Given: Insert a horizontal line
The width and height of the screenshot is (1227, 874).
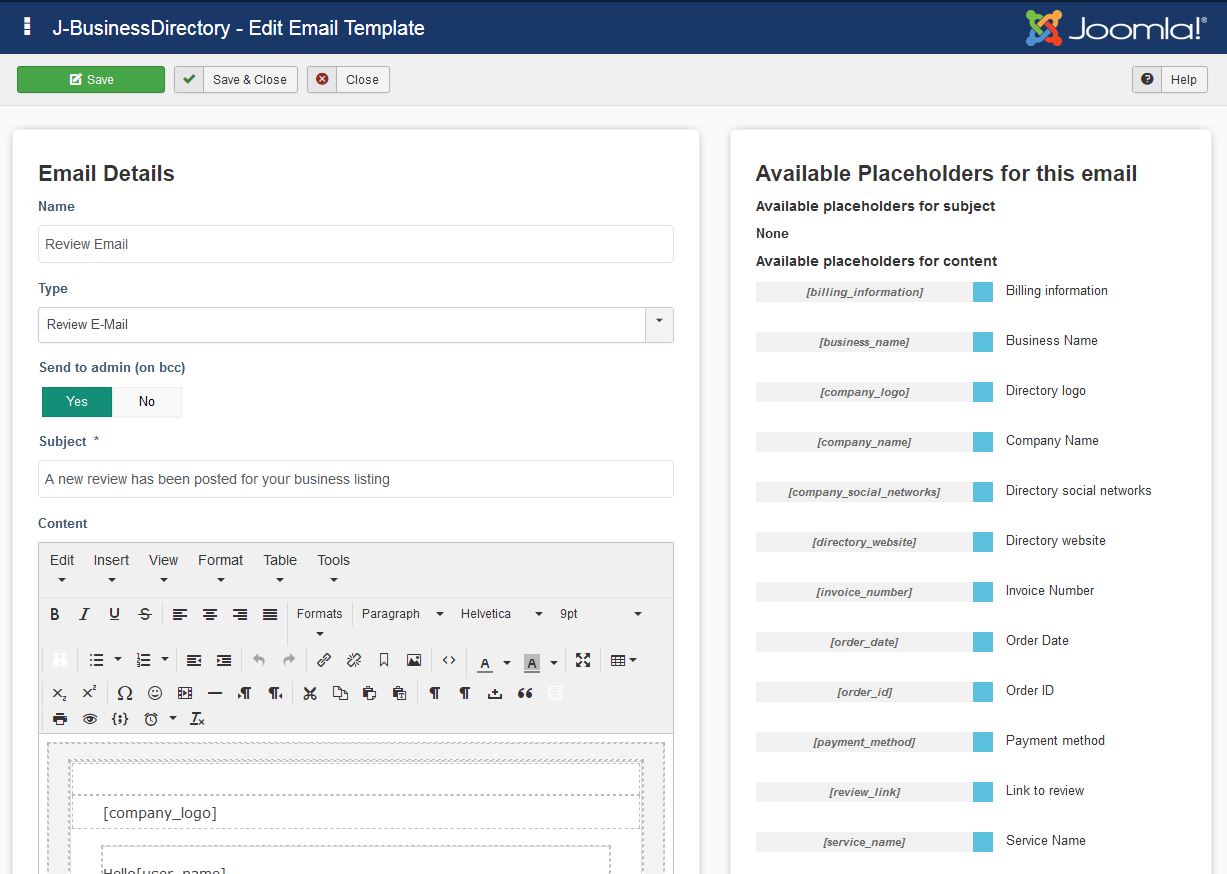Looking at the screenshot, I should click(215, 693).
